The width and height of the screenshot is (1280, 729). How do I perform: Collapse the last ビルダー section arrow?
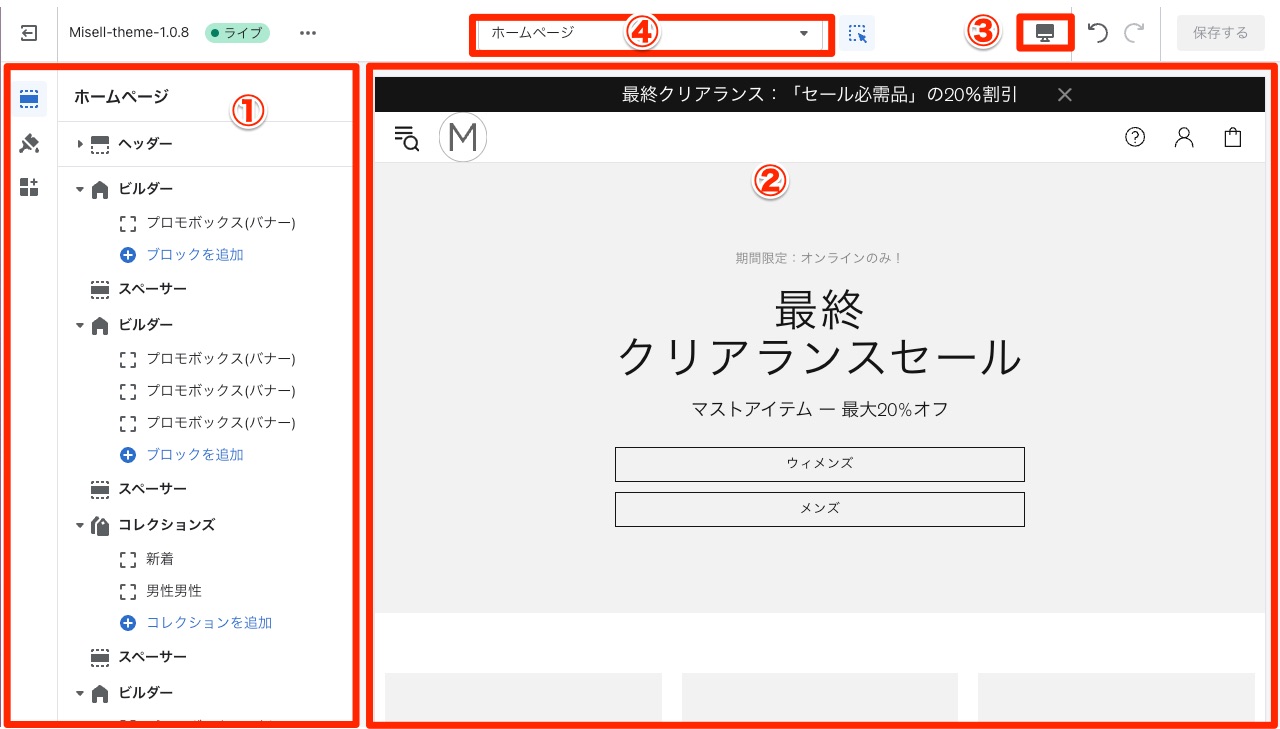[x=80, y=693]
